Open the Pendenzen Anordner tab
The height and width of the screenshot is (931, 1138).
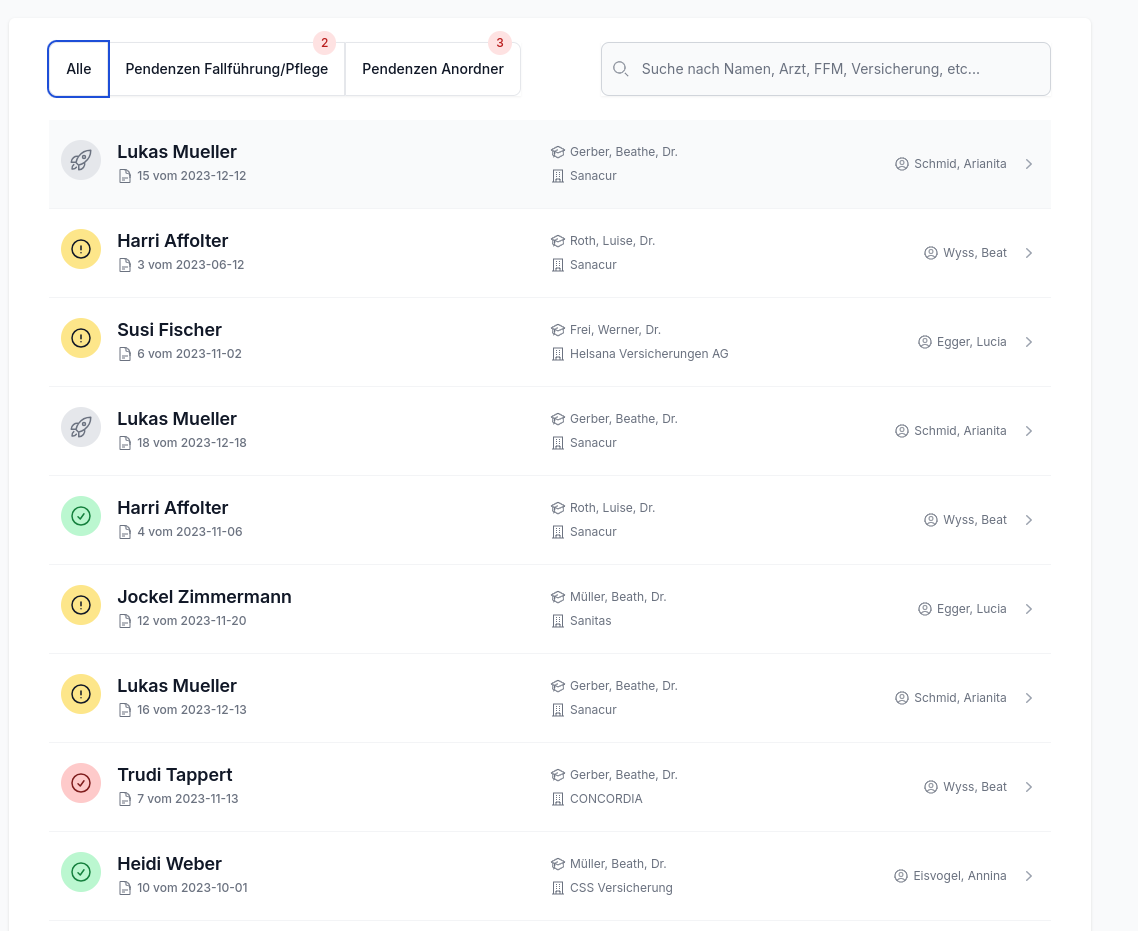point(433,69)
